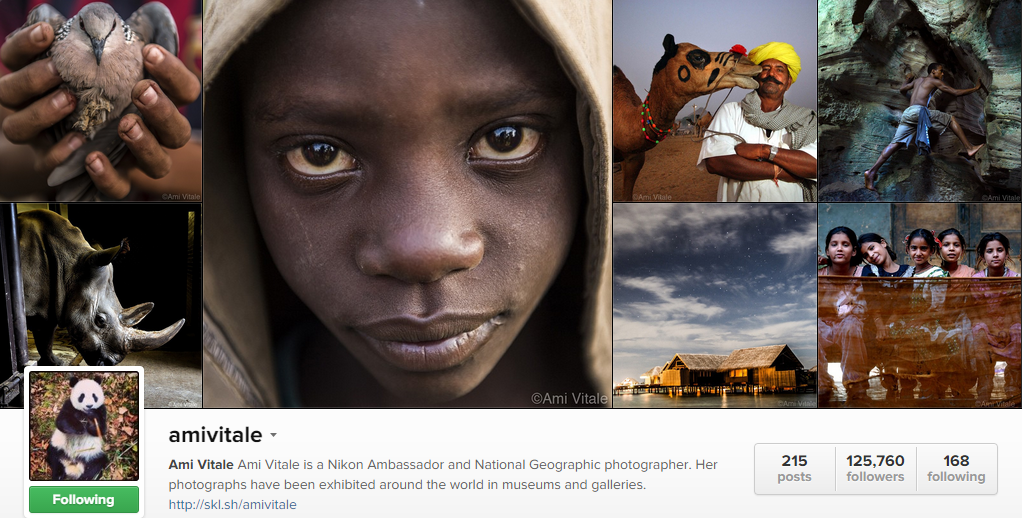Image resolution: width=1022 pixels, height=518 pixels.
Task: View the 215 posts count
Action: coord(795,468)
